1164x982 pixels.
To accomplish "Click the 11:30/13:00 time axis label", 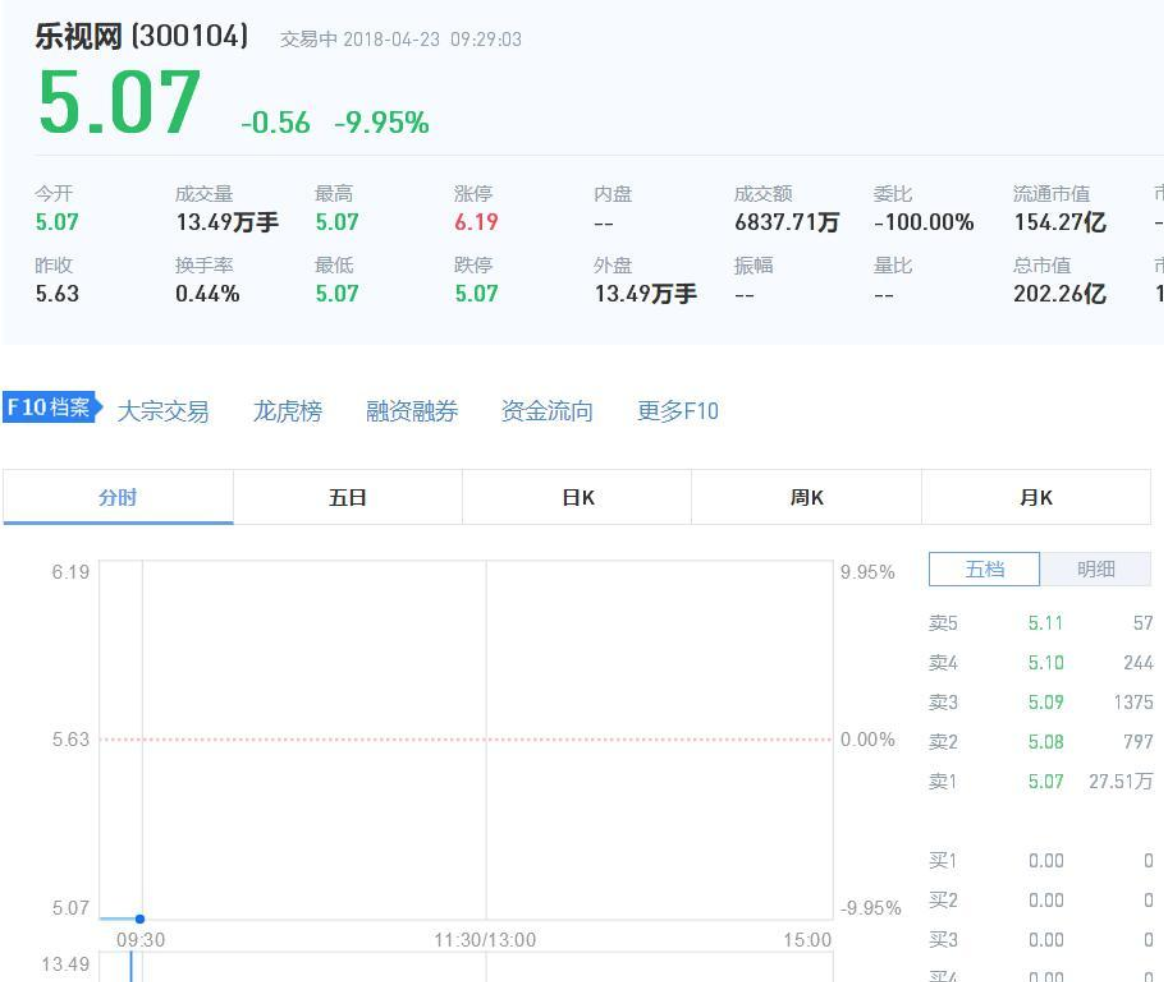I will 485,940.
